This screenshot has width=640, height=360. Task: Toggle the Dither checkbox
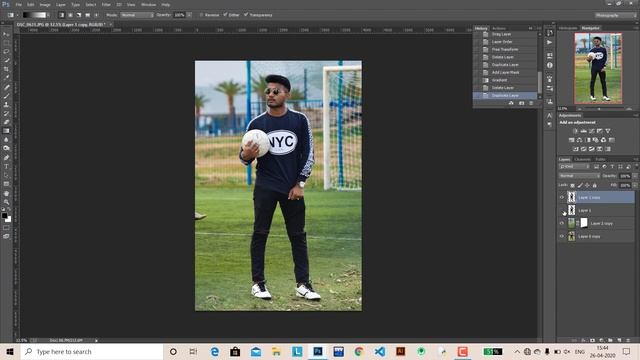(225, 15)
